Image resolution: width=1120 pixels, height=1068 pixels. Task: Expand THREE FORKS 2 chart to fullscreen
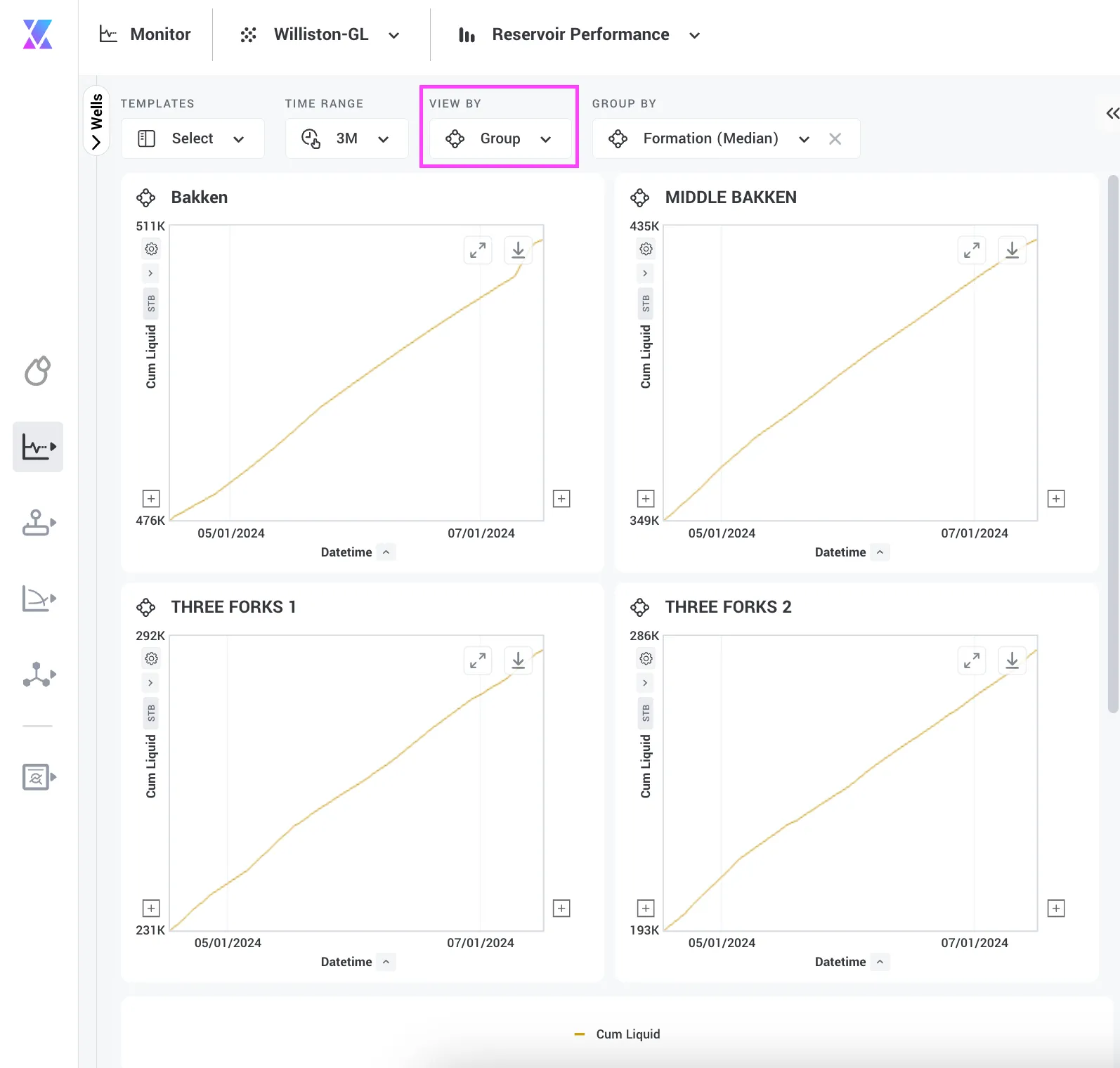coord(972,660)
